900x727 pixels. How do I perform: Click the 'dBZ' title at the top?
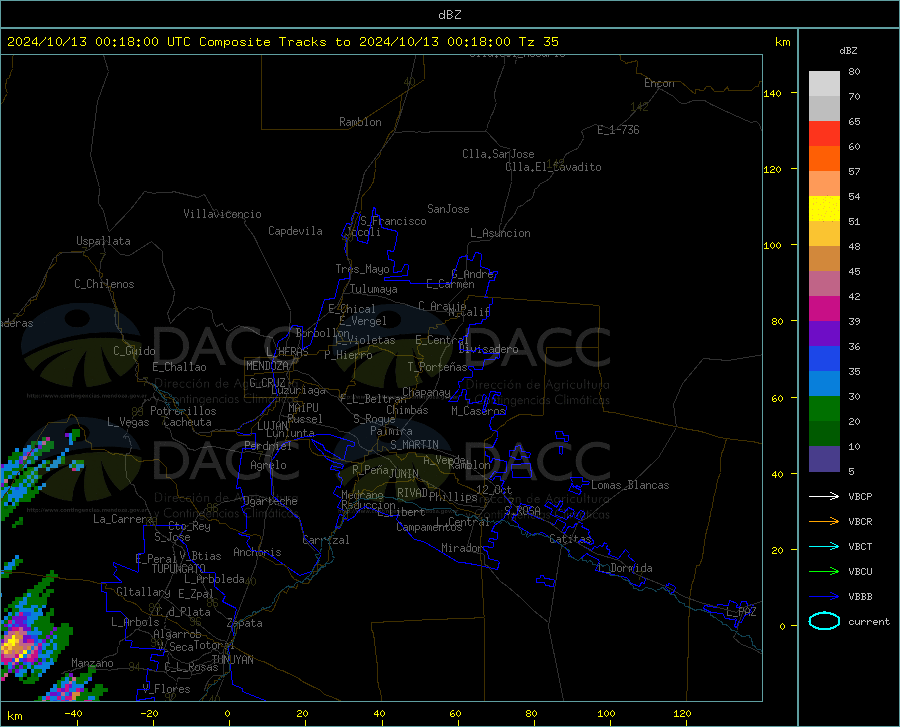click(x=449, y=15)
